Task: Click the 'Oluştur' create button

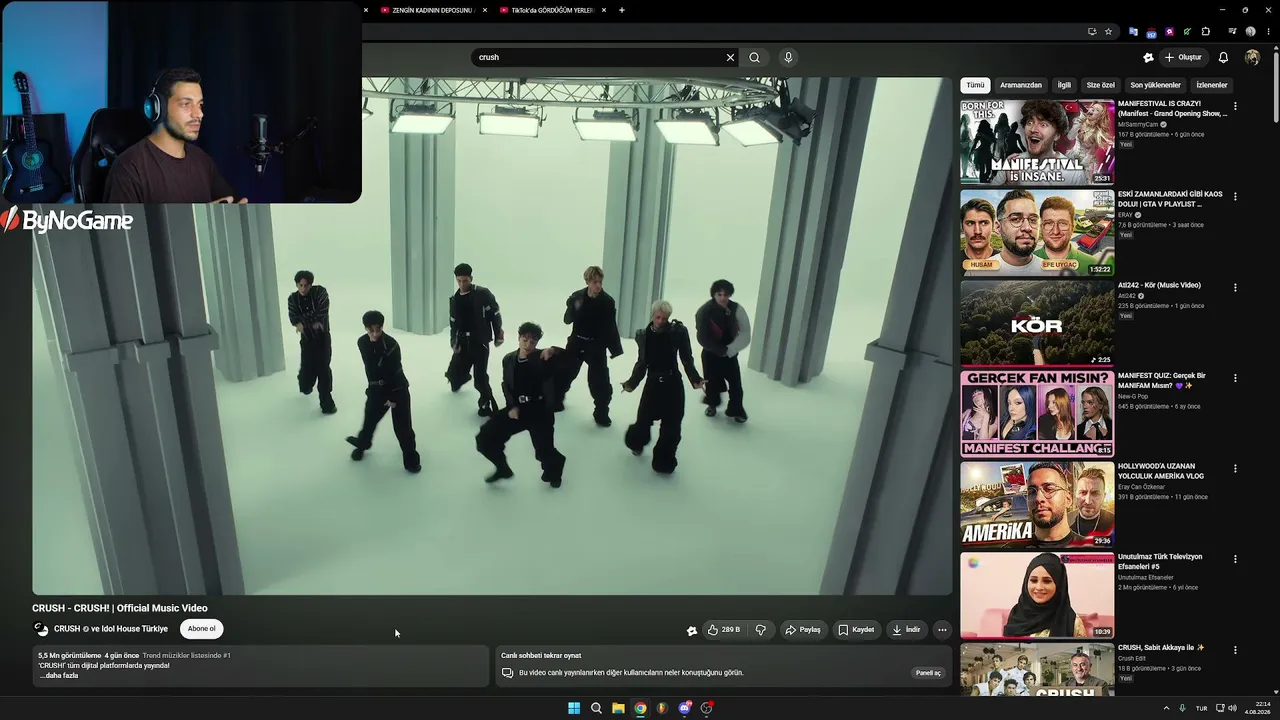Action: click(x=1182, y=57)
